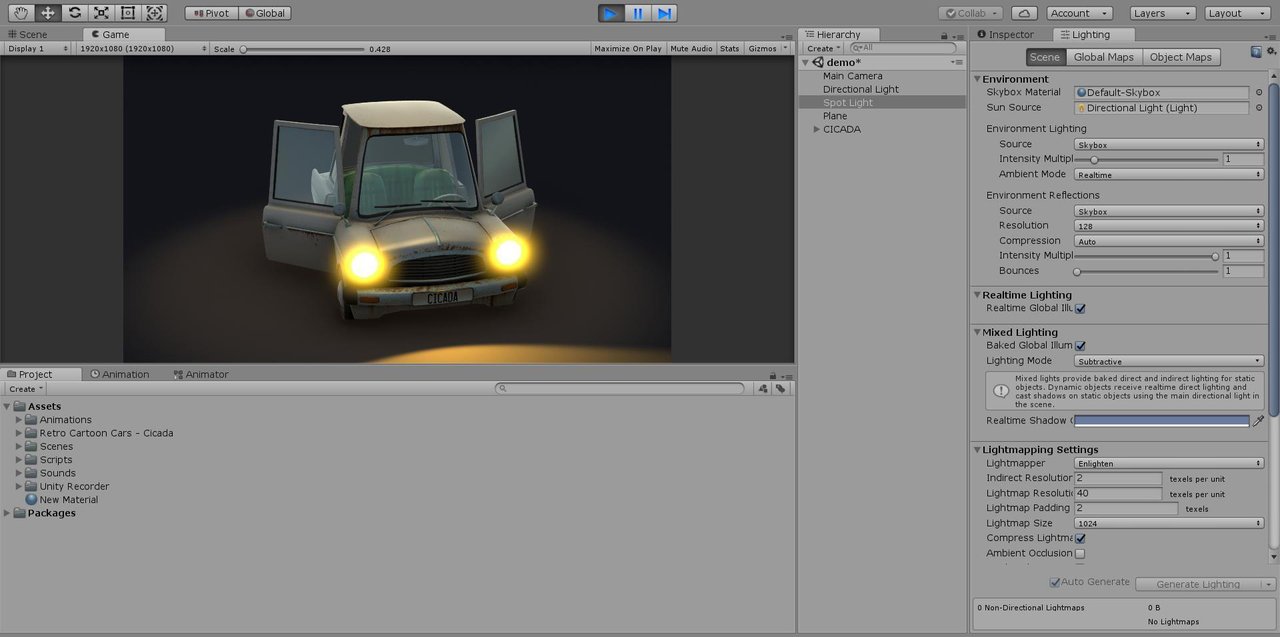
Task: Switch to the Inspector tab
Action: [x=1005, y=34]
